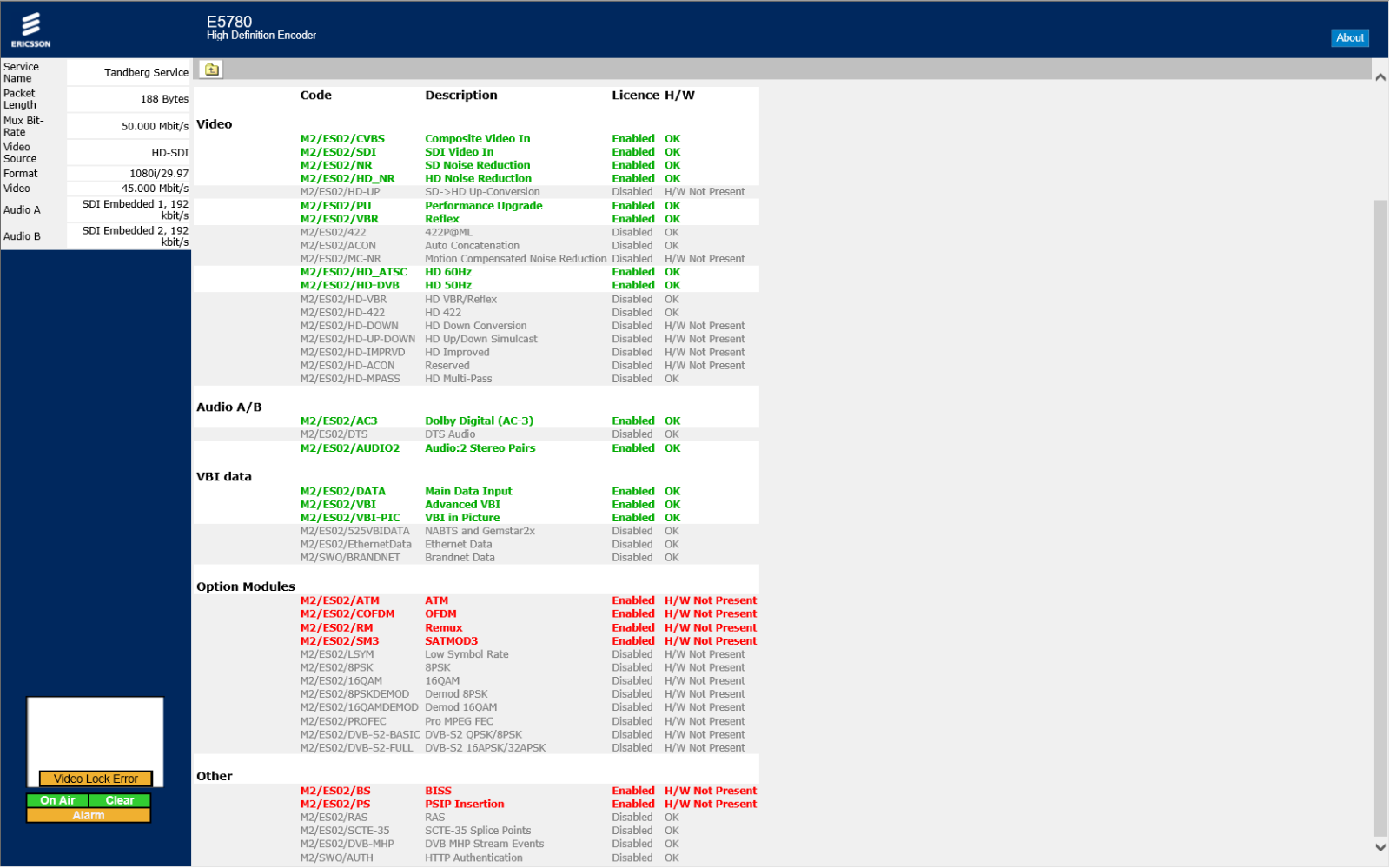Click the Reflex description text
The height and width of the screenshot is (868, 1390).
441,219
